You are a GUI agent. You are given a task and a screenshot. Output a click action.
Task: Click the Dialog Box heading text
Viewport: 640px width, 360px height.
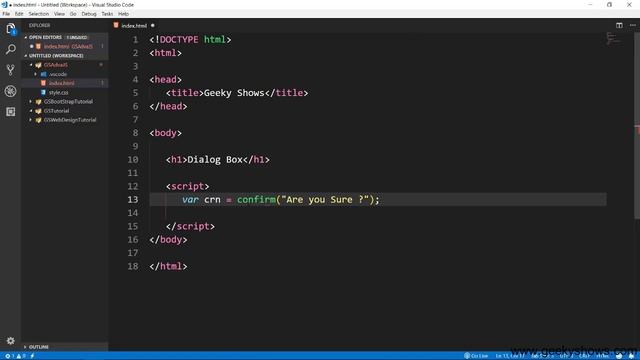(x=215, y=160)
